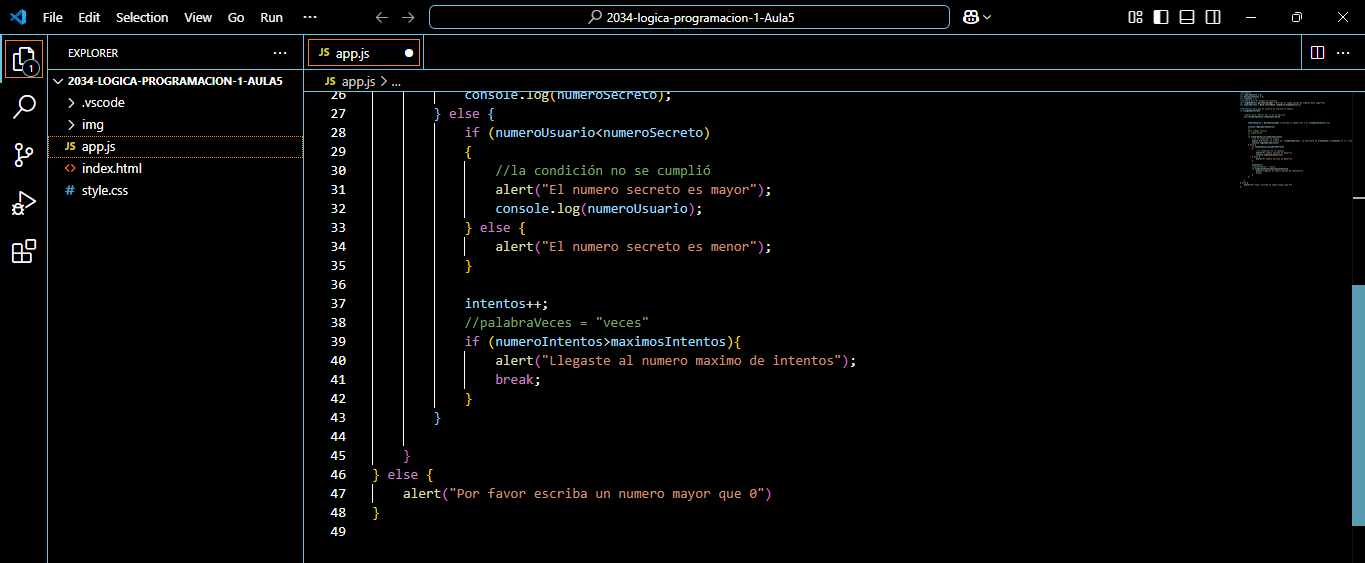This screenshot has height=563, width=1365.
Task: Select the app.js editor tab
Action: pos(364,52)
